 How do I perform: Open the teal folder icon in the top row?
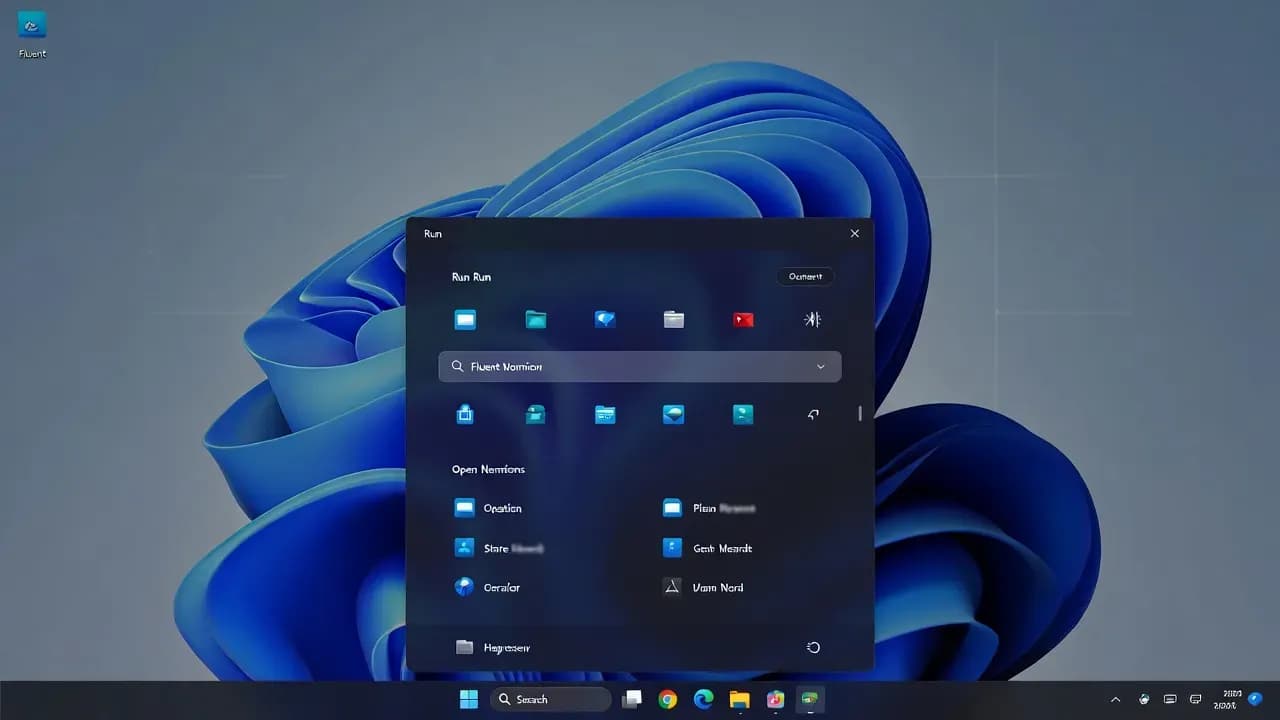[x=535, y=319]
